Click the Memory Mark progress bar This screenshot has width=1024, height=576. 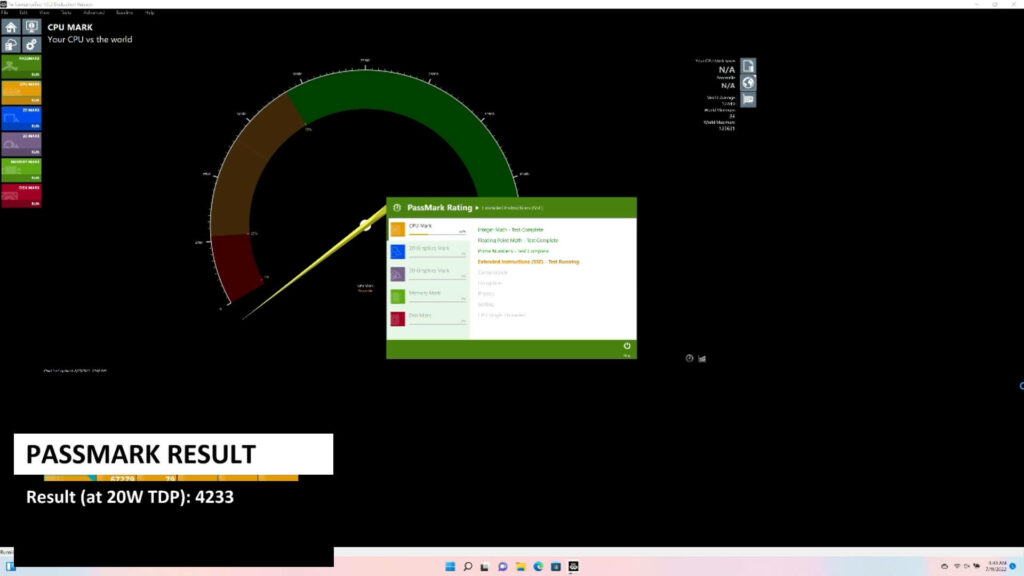click(x=436, y=300)
